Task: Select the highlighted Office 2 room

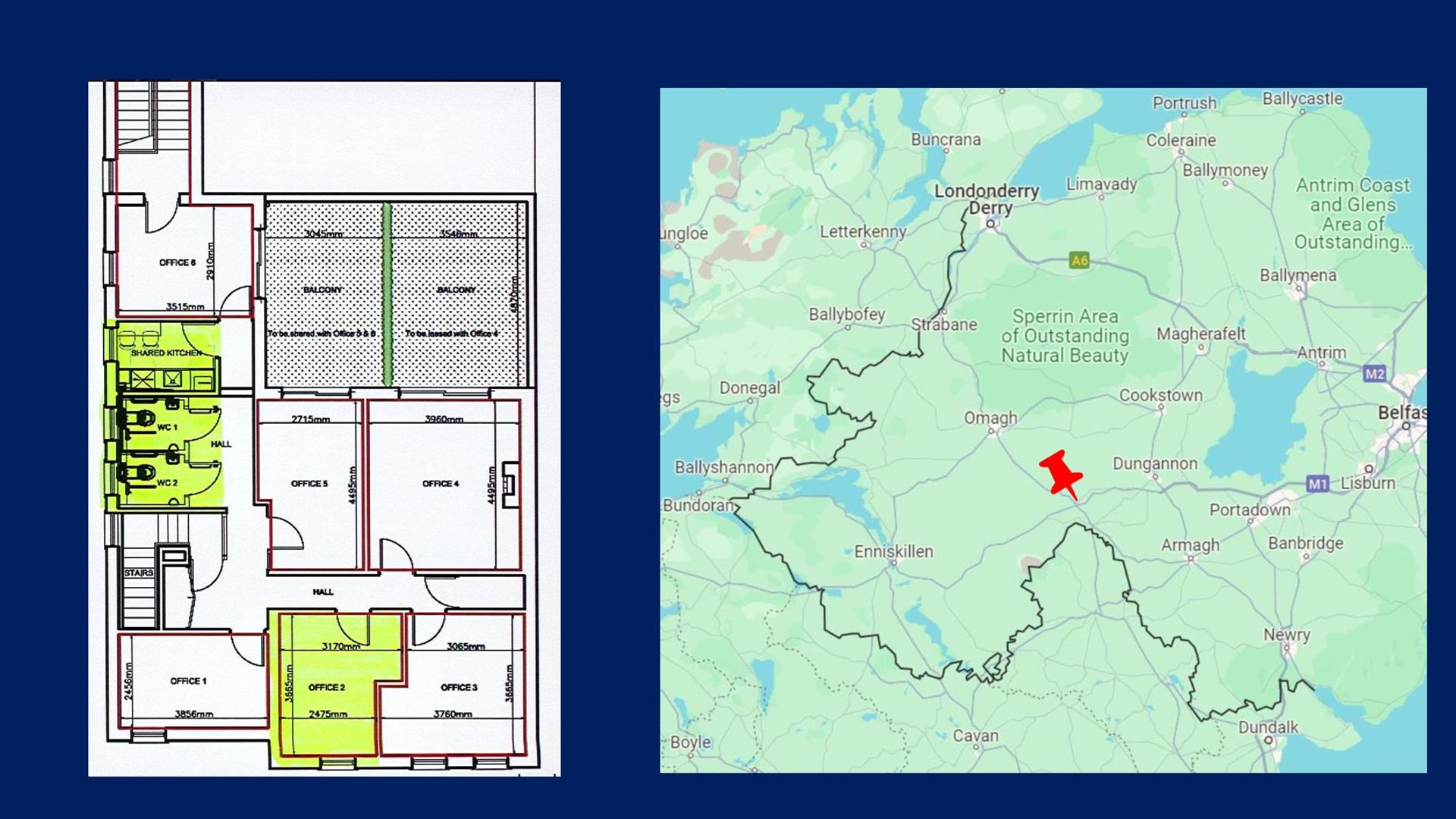Action: click(x=327, y=687)
